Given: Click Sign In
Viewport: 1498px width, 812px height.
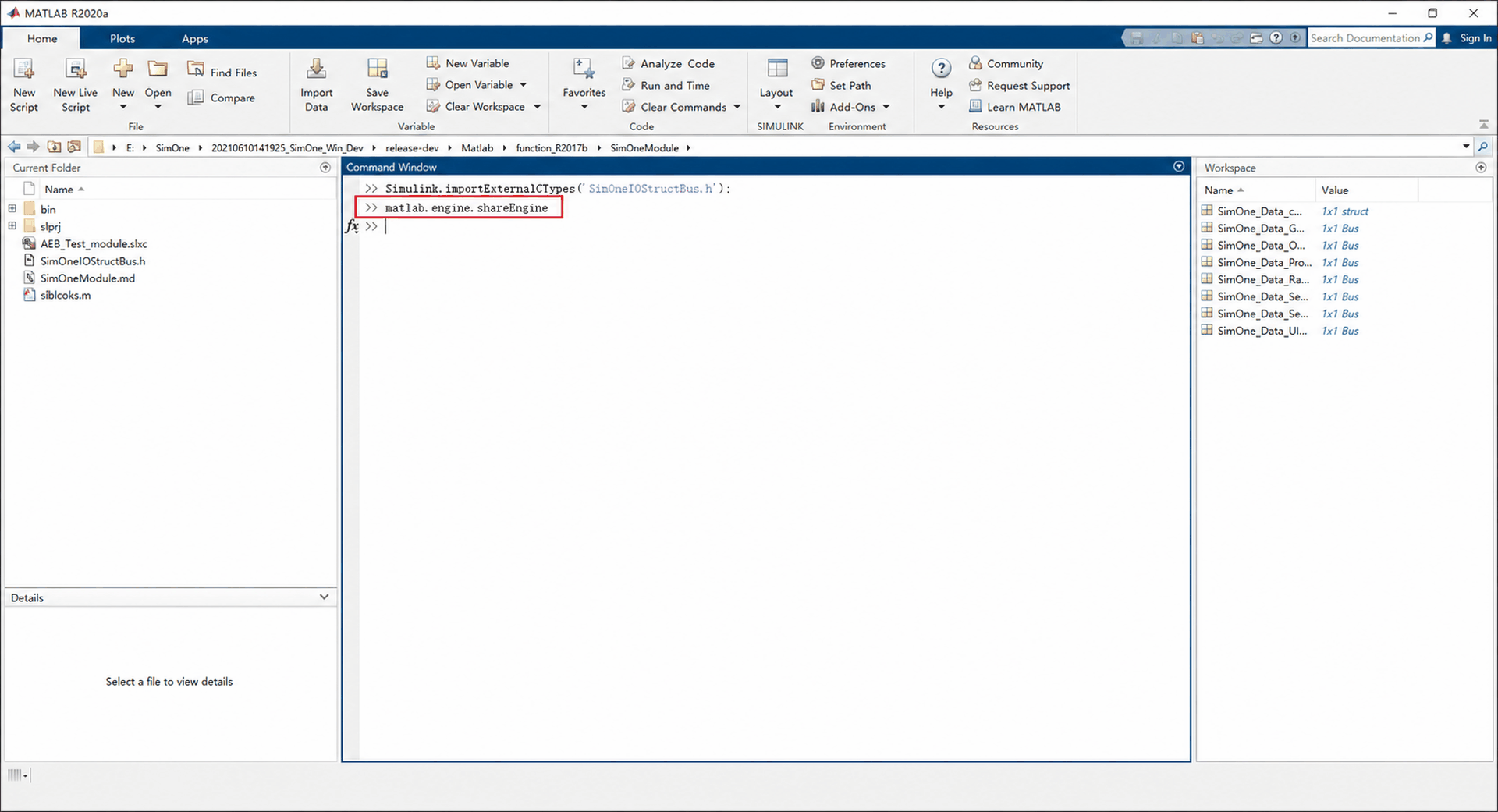Looking at the screenshot, I should point(1475,37).
